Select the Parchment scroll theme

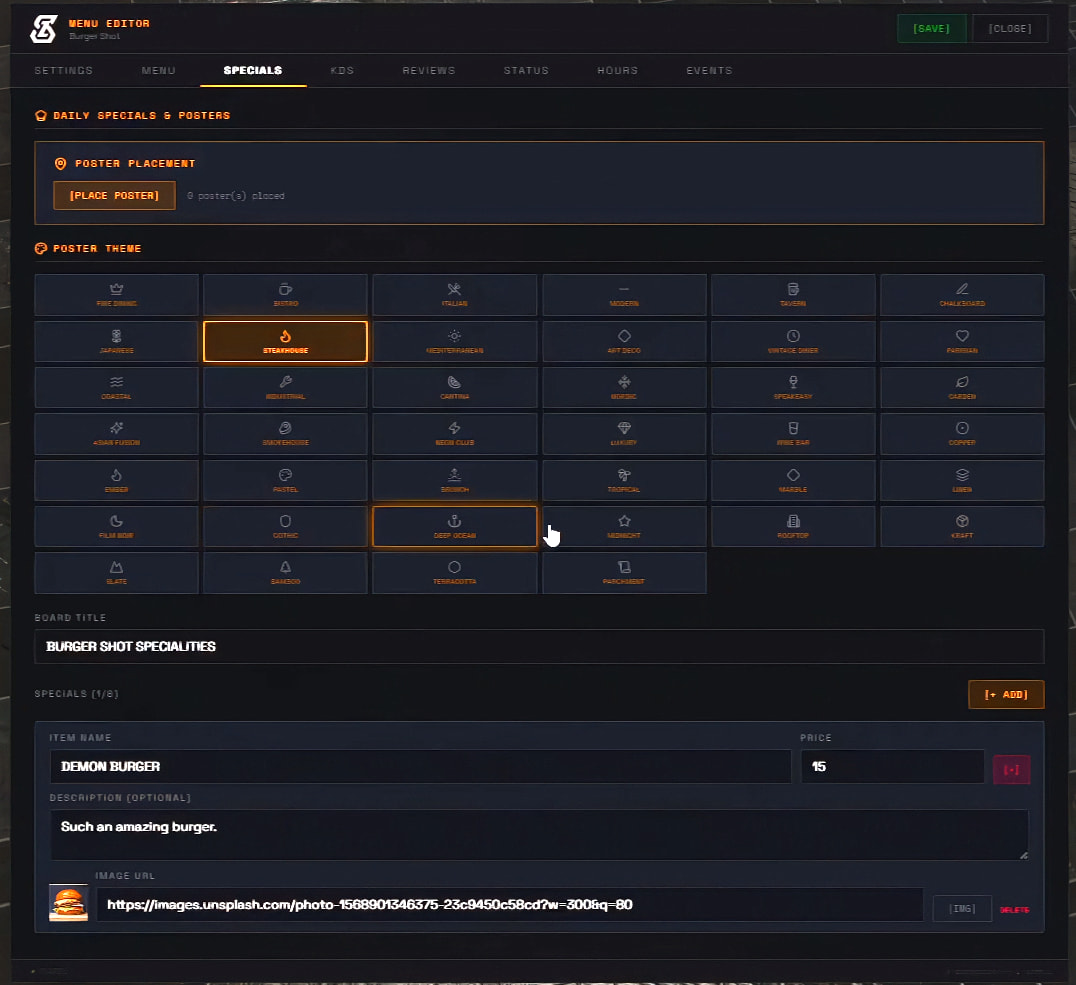click(624, 572)
